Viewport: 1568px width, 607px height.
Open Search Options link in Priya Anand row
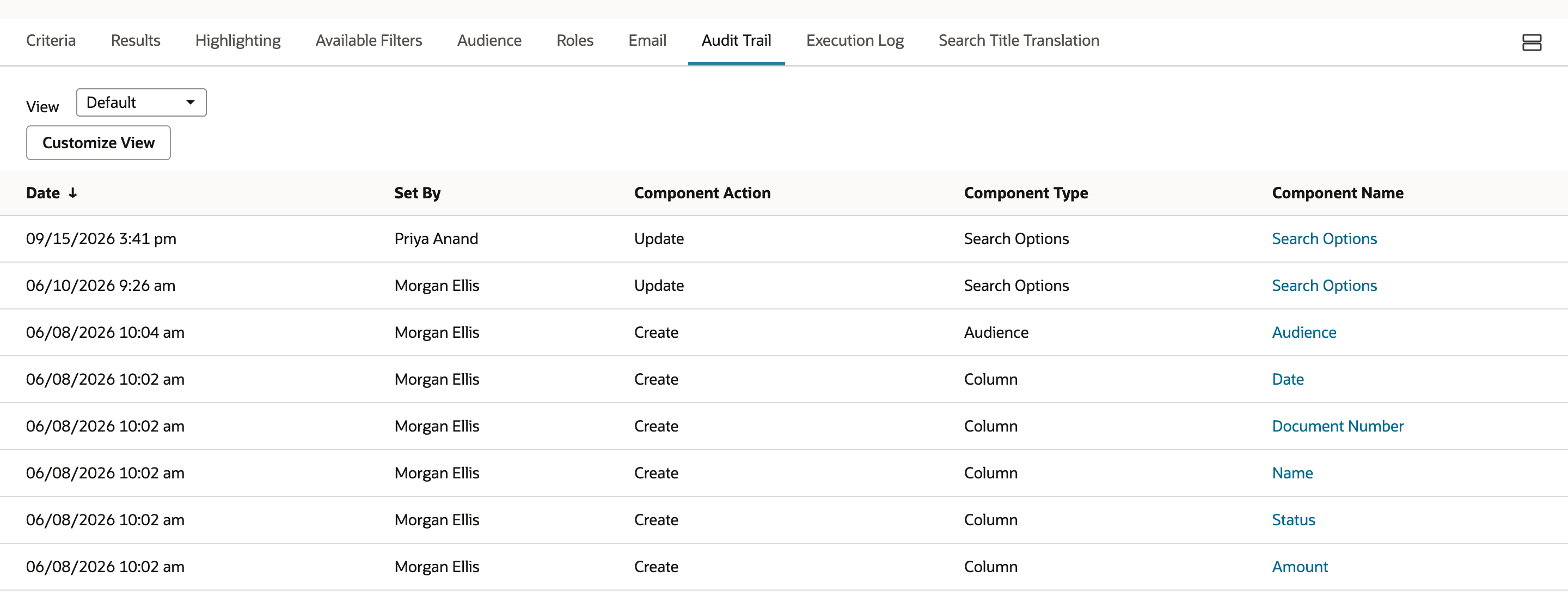[1325, 239]
